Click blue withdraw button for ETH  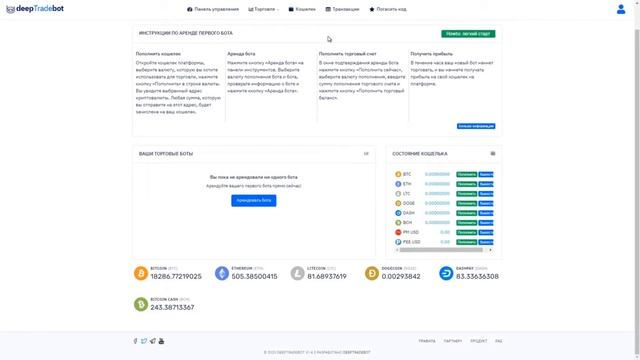tap(486, 184)
